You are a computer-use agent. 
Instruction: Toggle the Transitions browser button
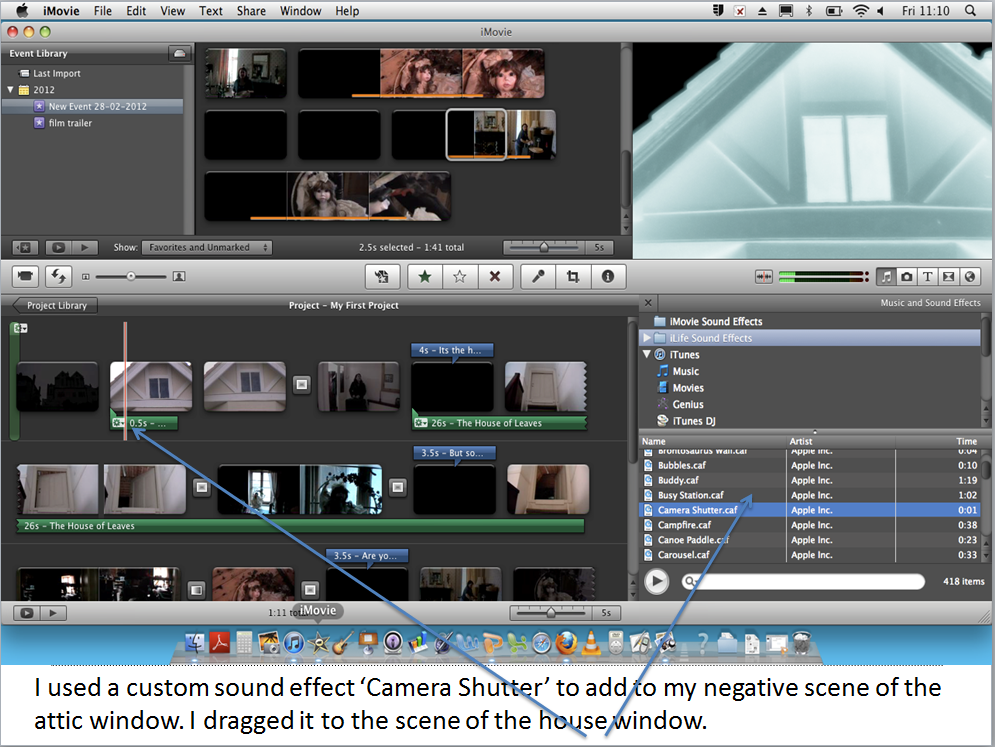pyautogui.click(x=949, y=276)
